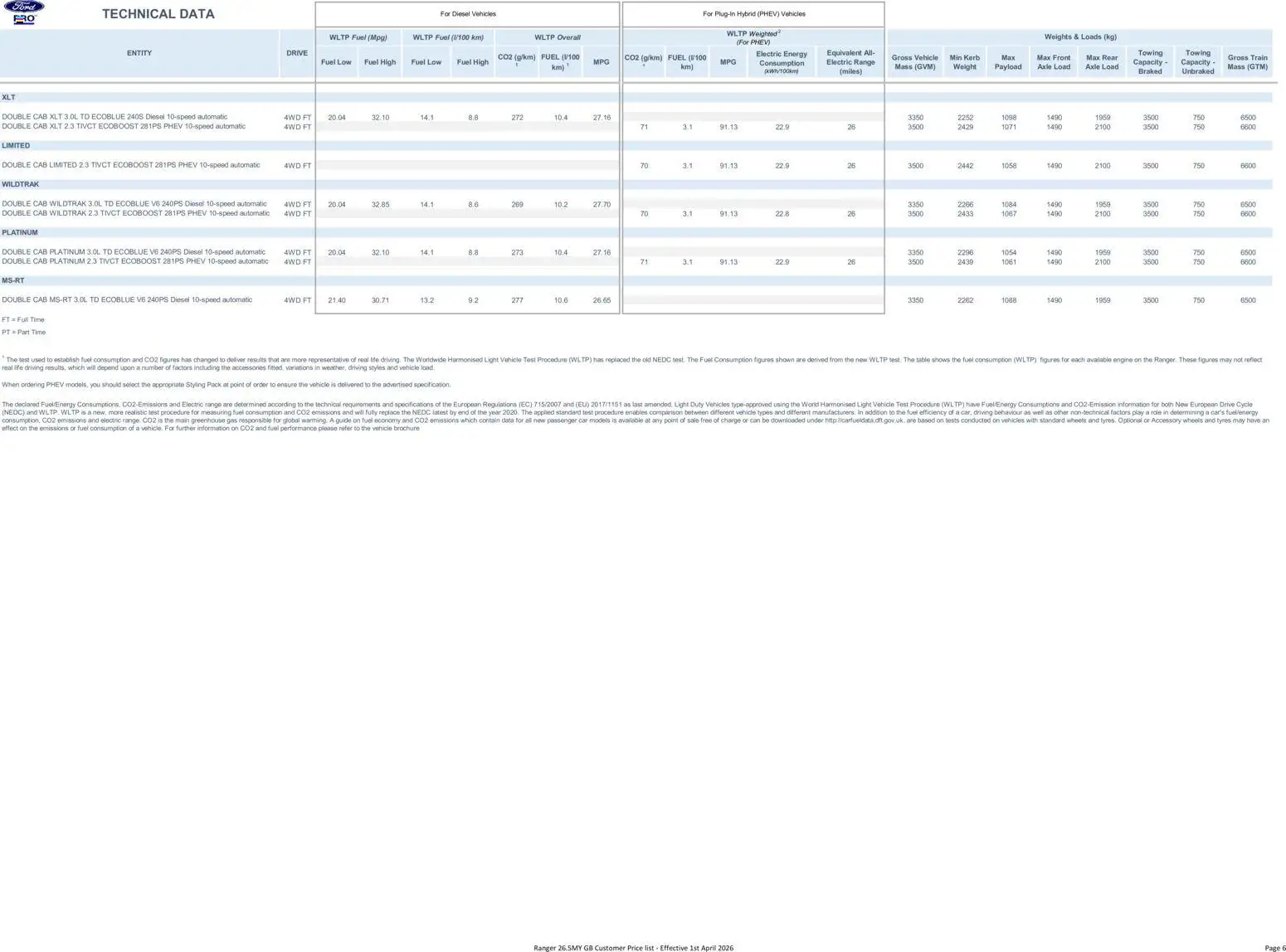The height and width of the screenshot is (952, 1286).
Task: Select the TECHNICAL DATA page title
Action: 158,14
